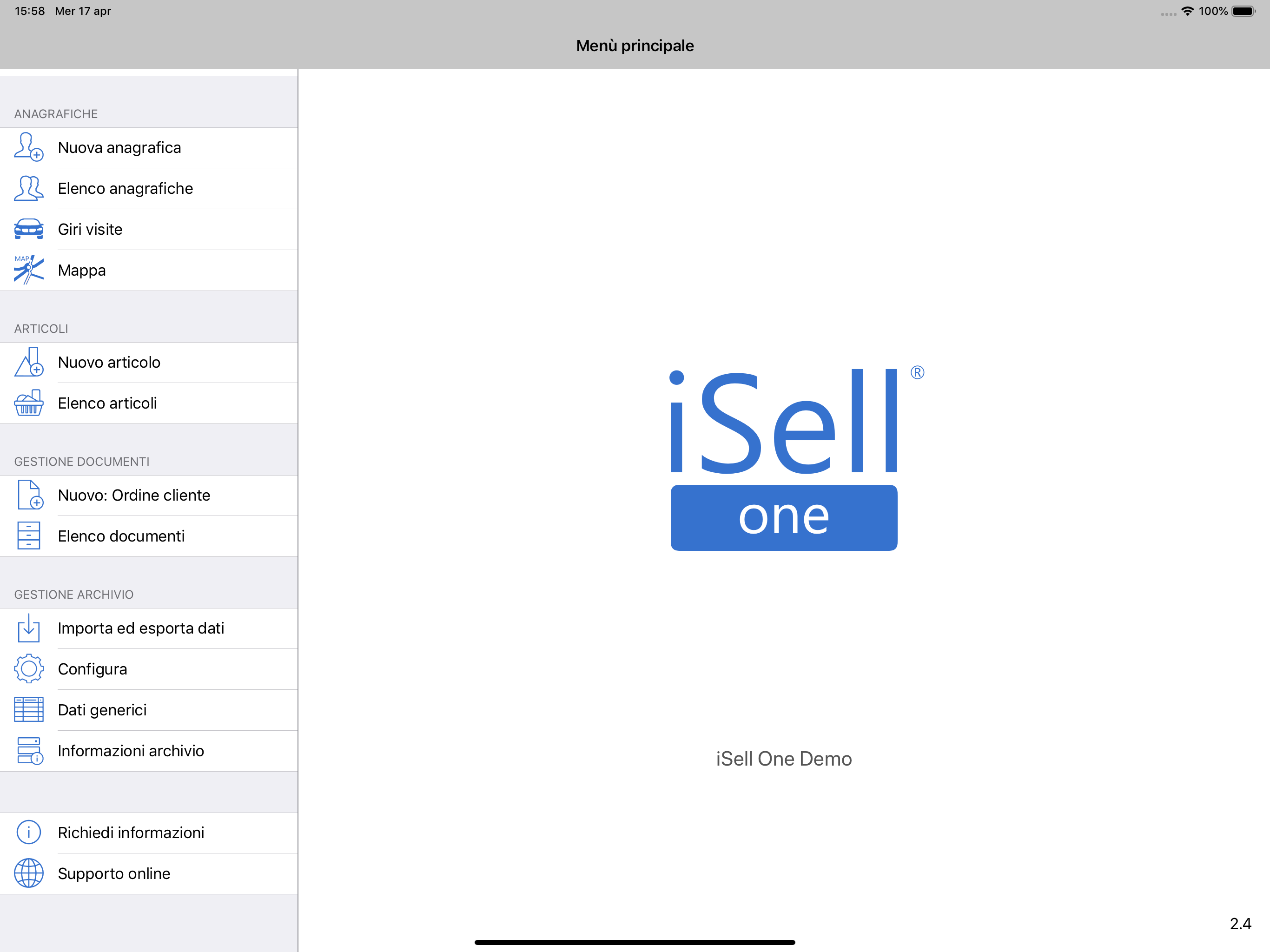Tap the Nuova anagrafica person-plus icon
Viewport: 1270px width, 952px height.
[29, 147]
